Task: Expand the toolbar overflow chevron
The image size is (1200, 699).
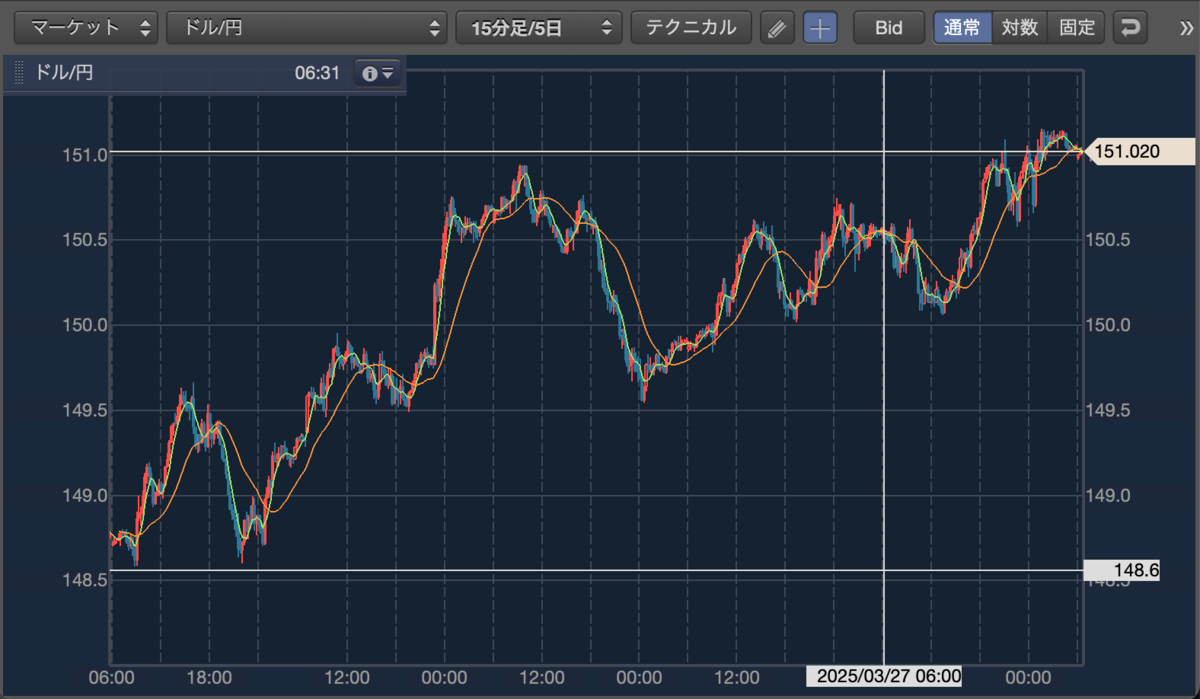Action: click(x=1187, y=28)
